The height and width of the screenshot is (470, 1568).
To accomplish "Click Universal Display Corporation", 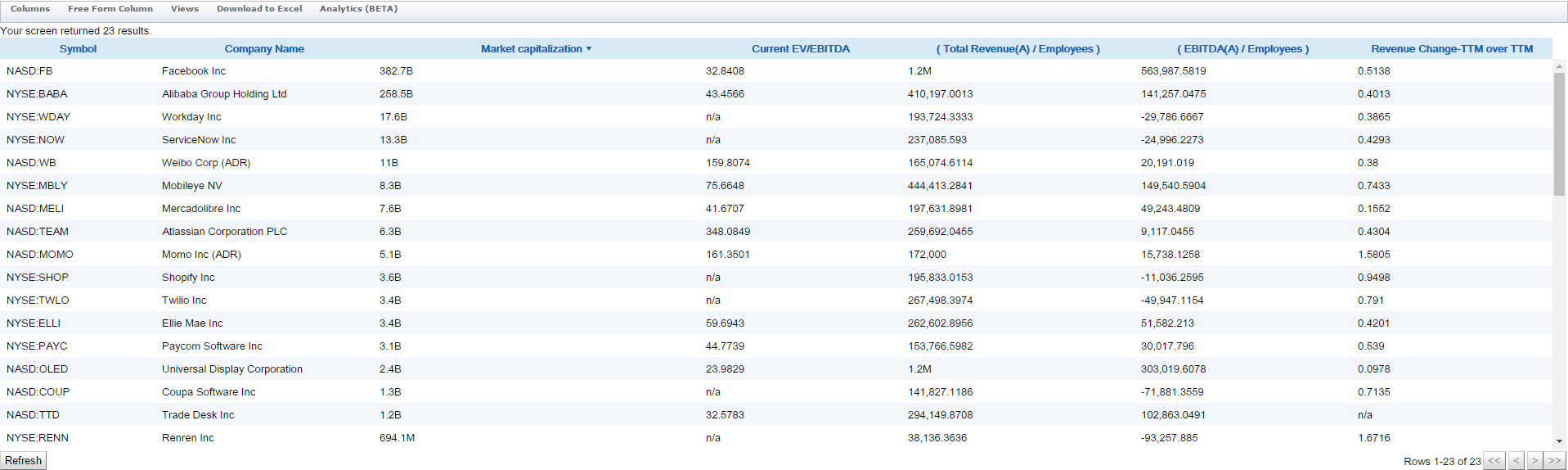I will [x=232, y=369].
